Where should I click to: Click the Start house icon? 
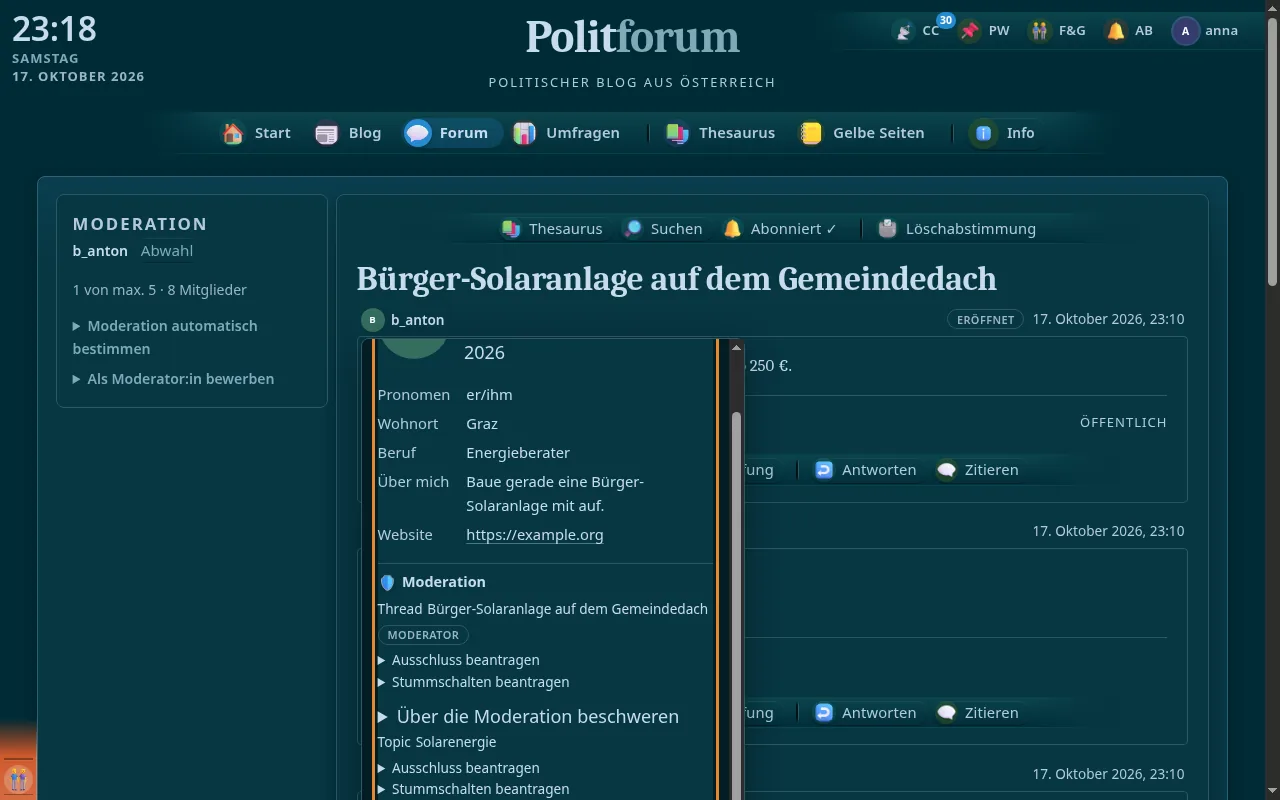[233, 133]
